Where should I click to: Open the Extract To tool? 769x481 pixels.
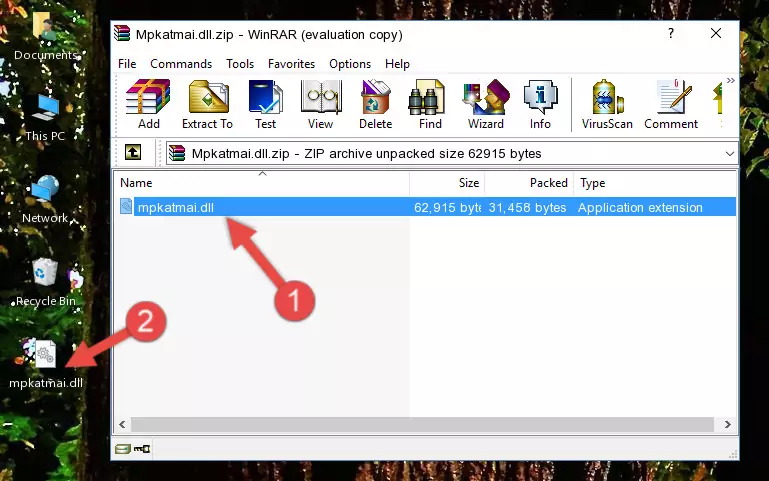tap(207, 104)
